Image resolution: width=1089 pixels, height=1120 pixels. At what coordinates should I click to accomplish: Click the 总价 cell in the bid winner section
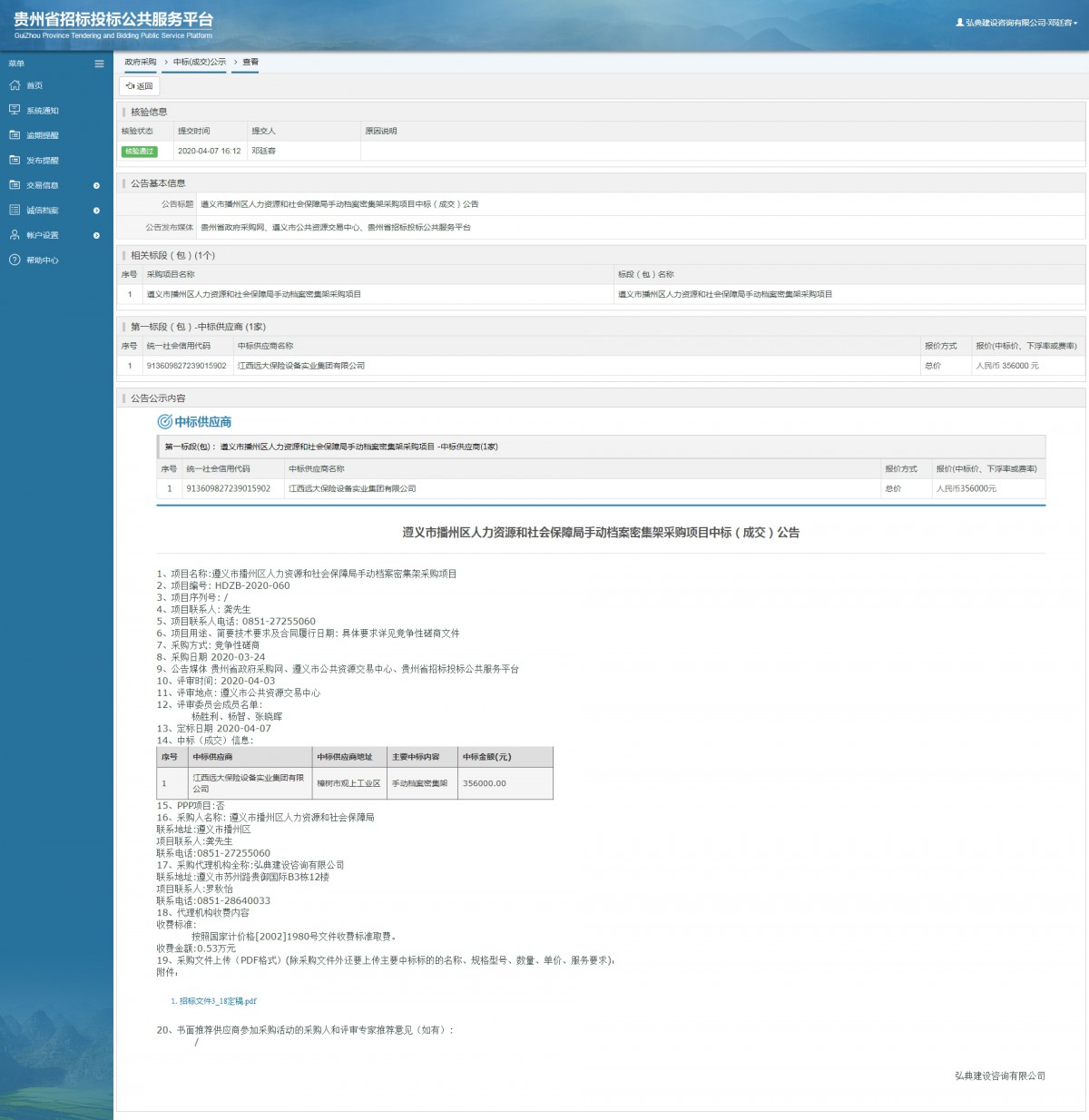pyautogui.click(x=933, y=366)
